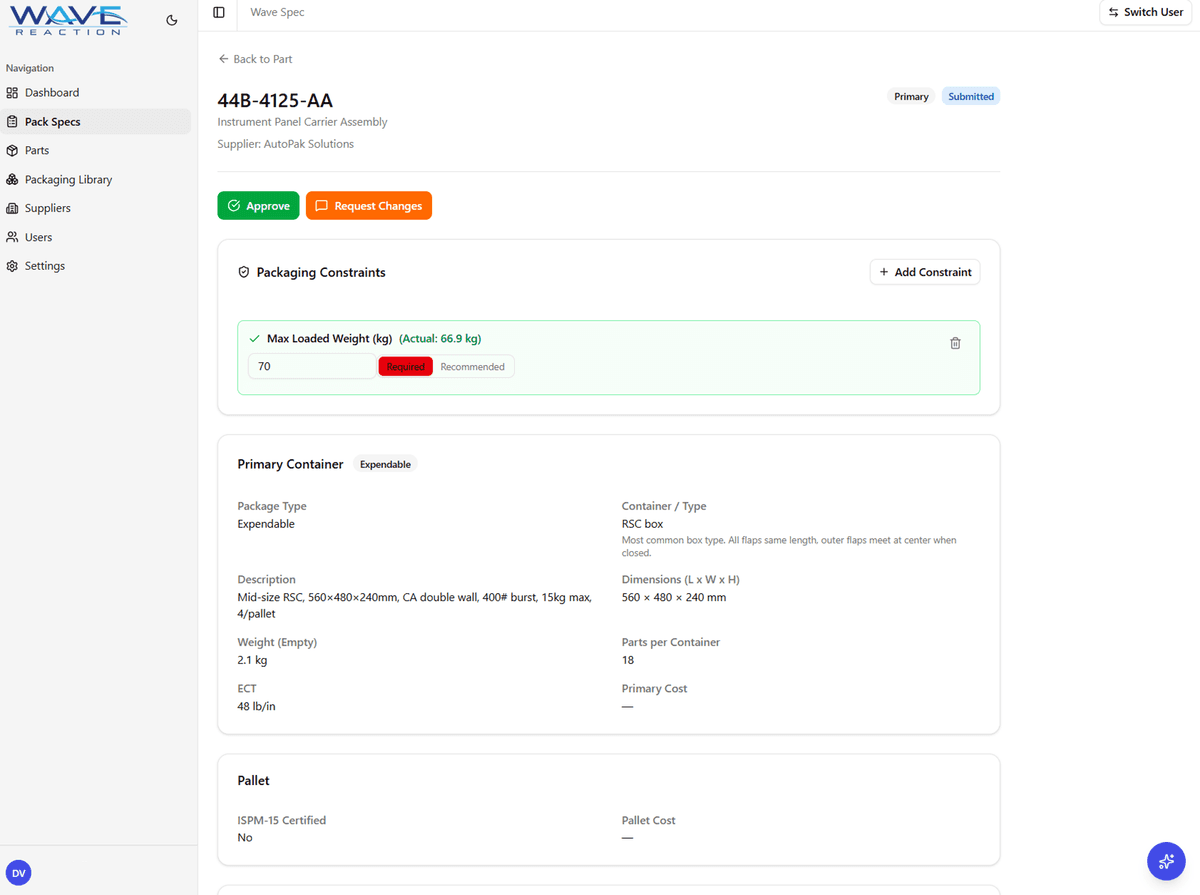The width and height of the screenshot is (1200, 895).
Task: Delete the Max Loaded Weight constraint
Action: [955, 342]
